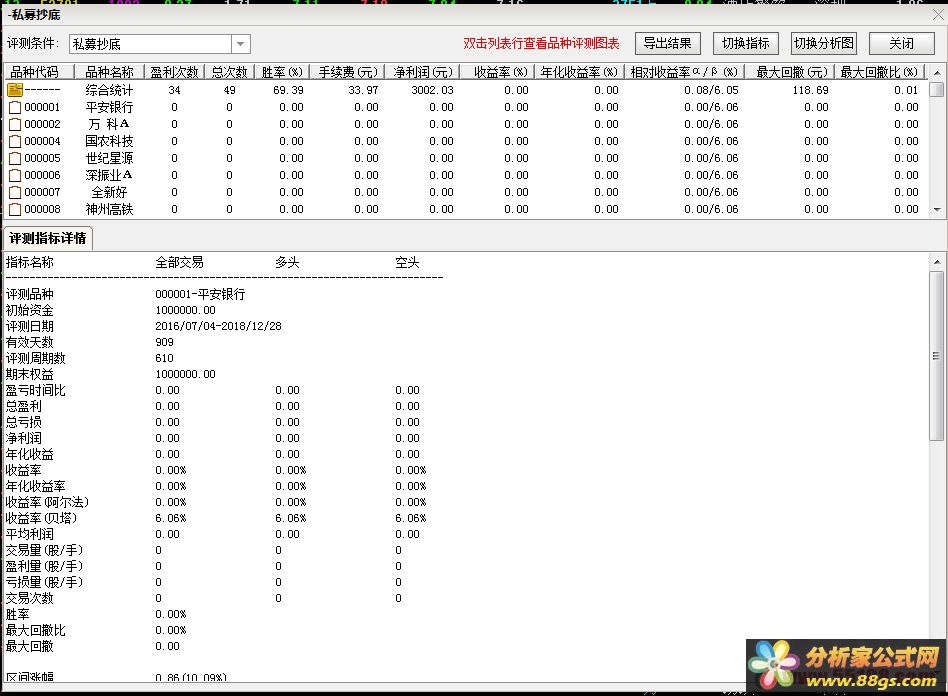This screenshot has width=948, height=696.
Task: Click the 118.69 max drawdown value
Action: click(x=810, y=90)
